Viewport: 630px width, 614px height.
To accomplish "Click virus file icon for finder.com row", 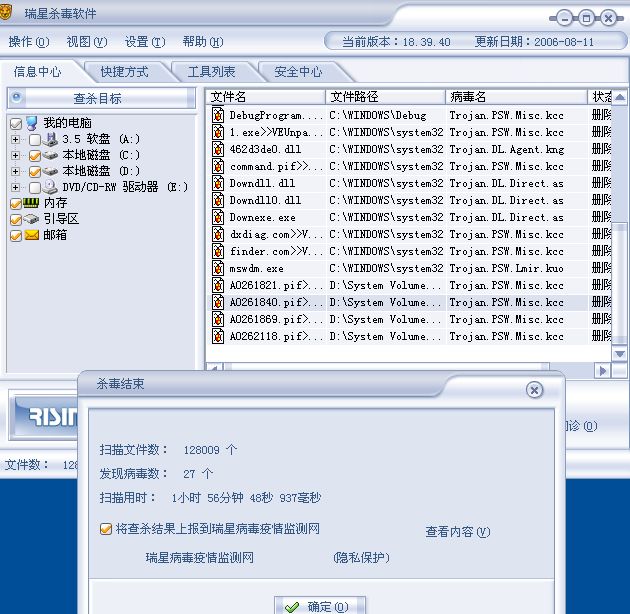I will tap(218, 251).
